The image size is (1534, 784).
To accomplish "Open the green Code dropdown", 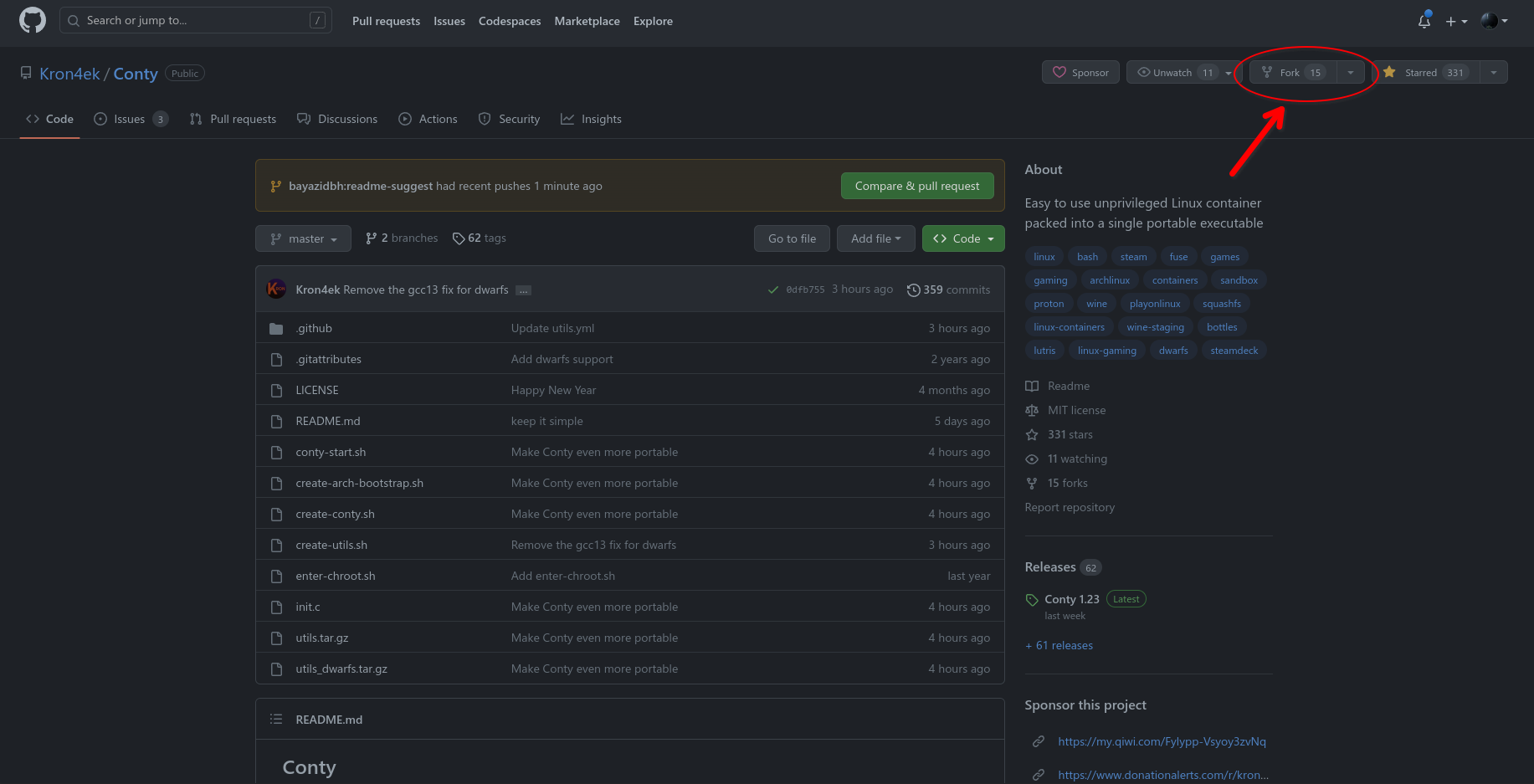I will 963,238.
